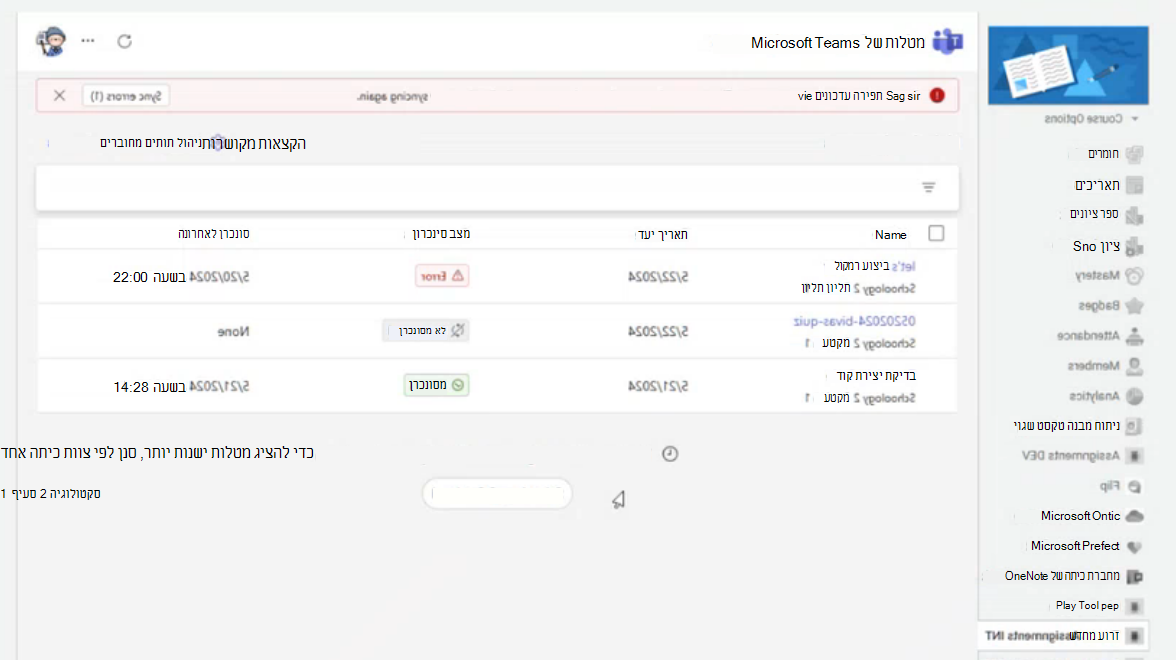Select the ניתוח מבנה טקסט שגוי sidebar item
Viewport: 1176px width, 660px height.
1066,425
